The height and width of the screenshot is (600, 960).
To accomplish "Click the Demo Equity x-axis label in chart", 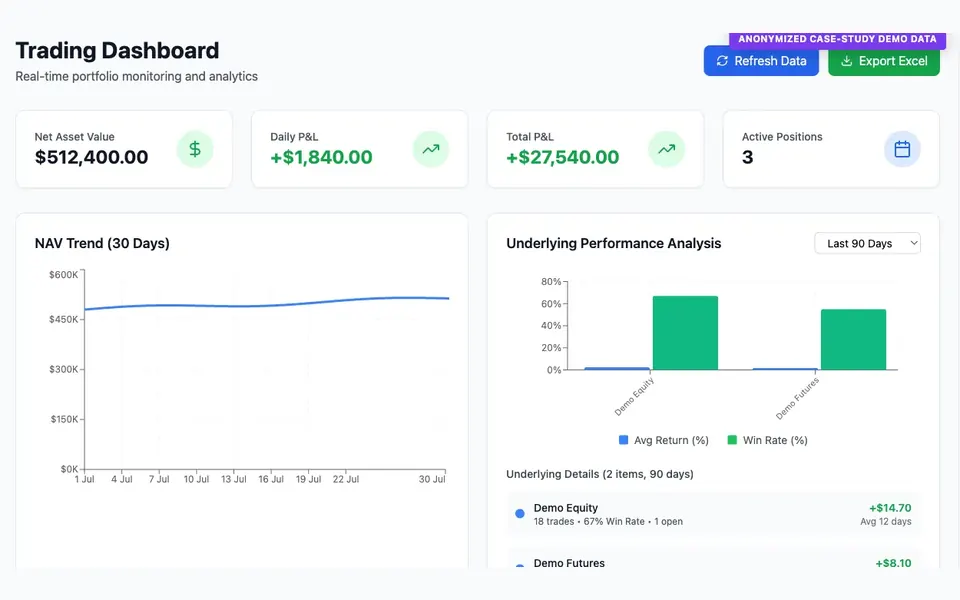I will tap(634, 397).
